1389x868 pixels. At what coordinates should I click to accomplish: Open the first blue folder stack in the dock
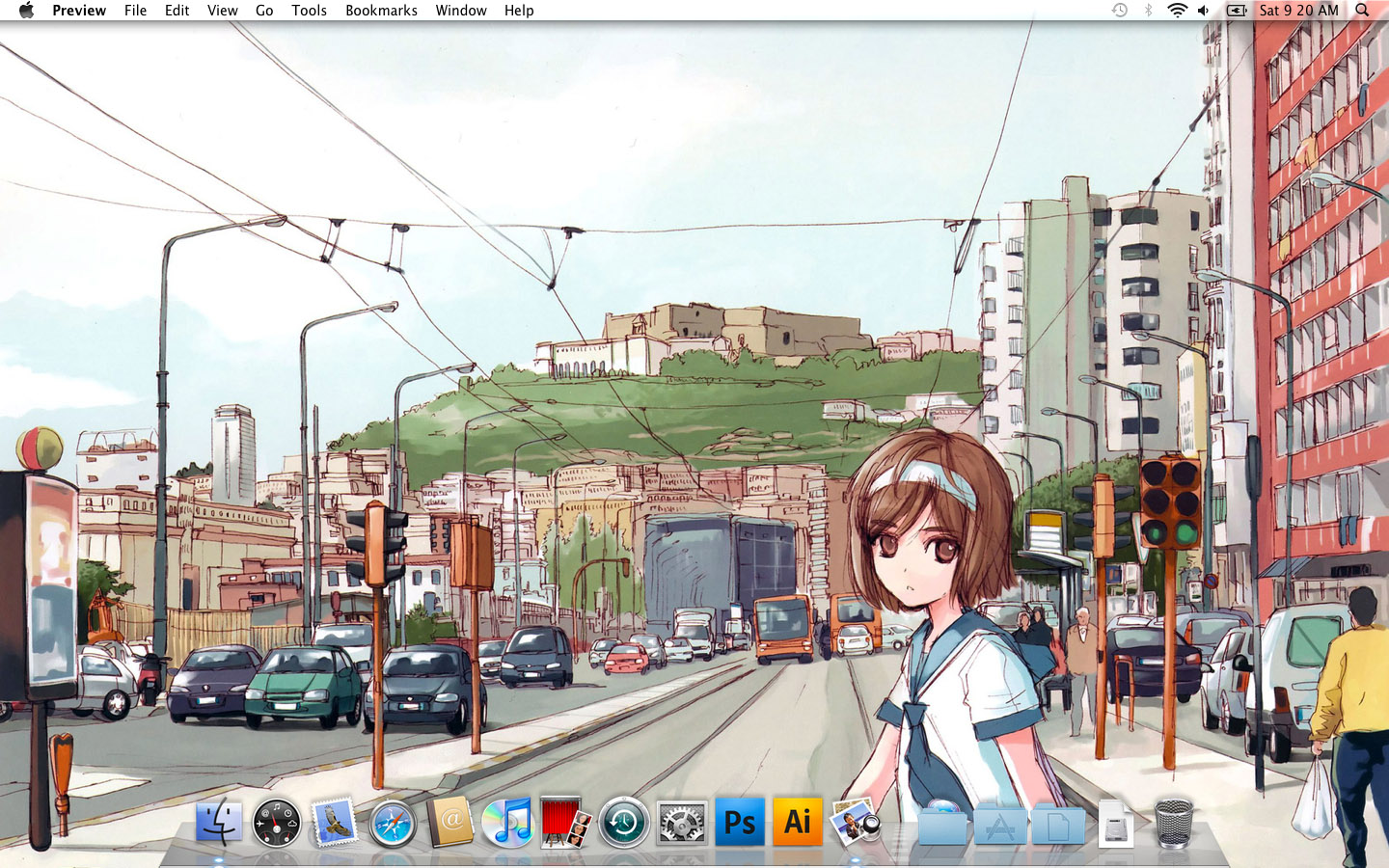(x=942, y=823)
